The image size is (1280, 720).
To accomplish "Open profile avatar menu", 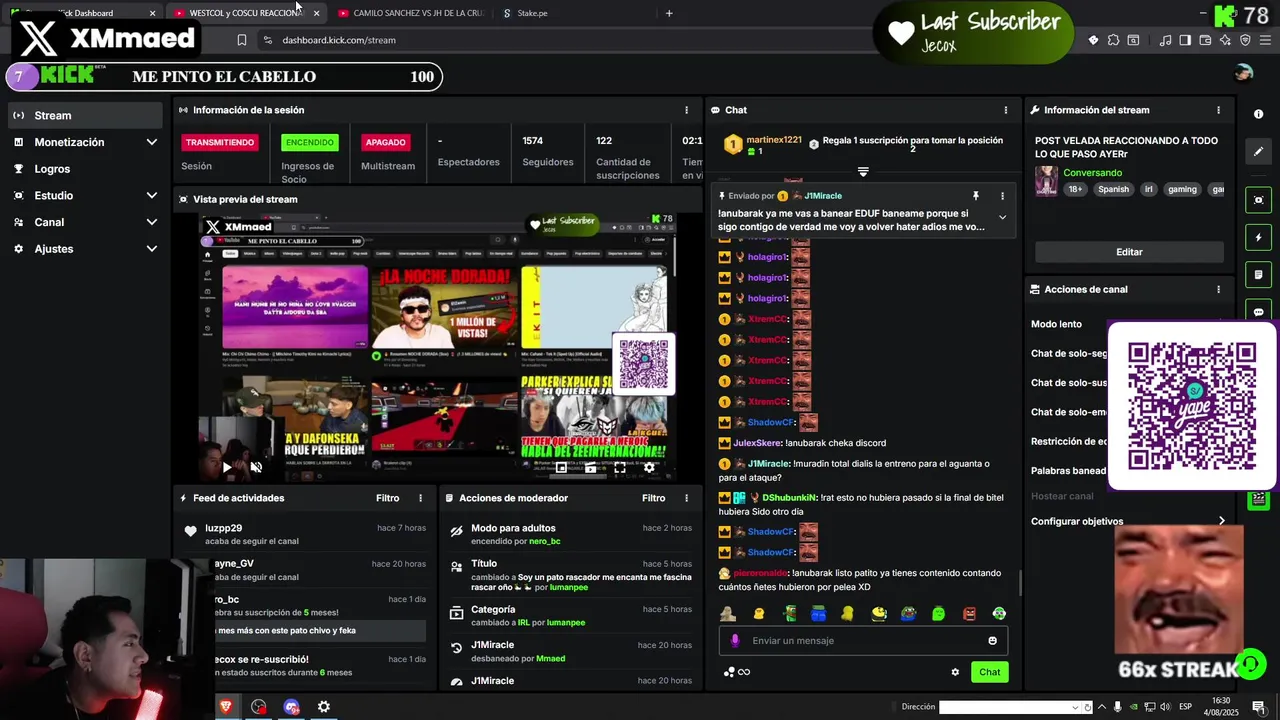I will point(1243,73).
